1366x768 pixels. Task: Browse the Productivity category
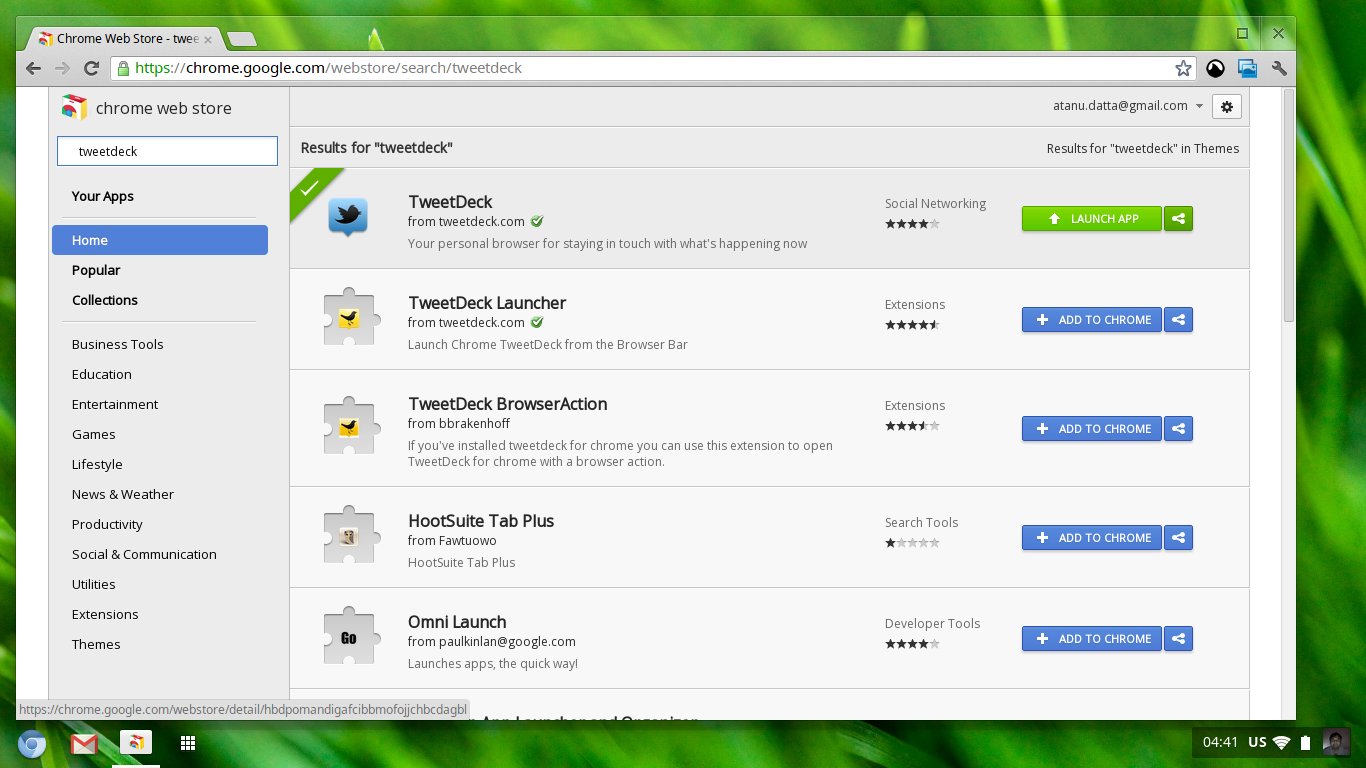[x=107, y=524]
